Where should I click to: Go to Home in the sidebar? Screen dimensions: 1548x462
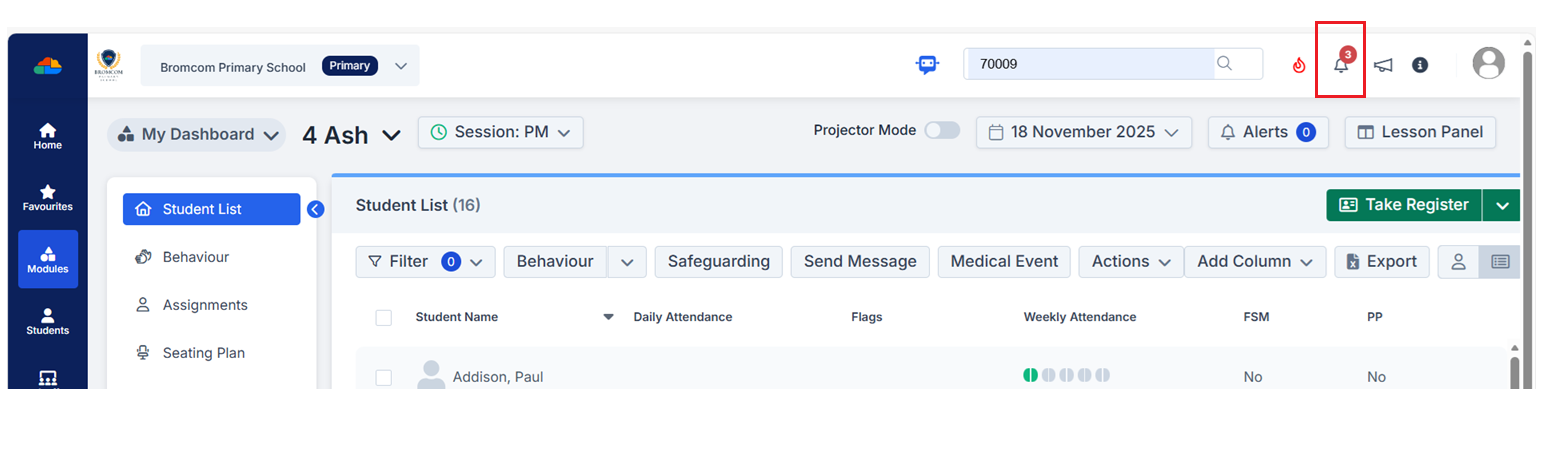(x=47, y=136)
